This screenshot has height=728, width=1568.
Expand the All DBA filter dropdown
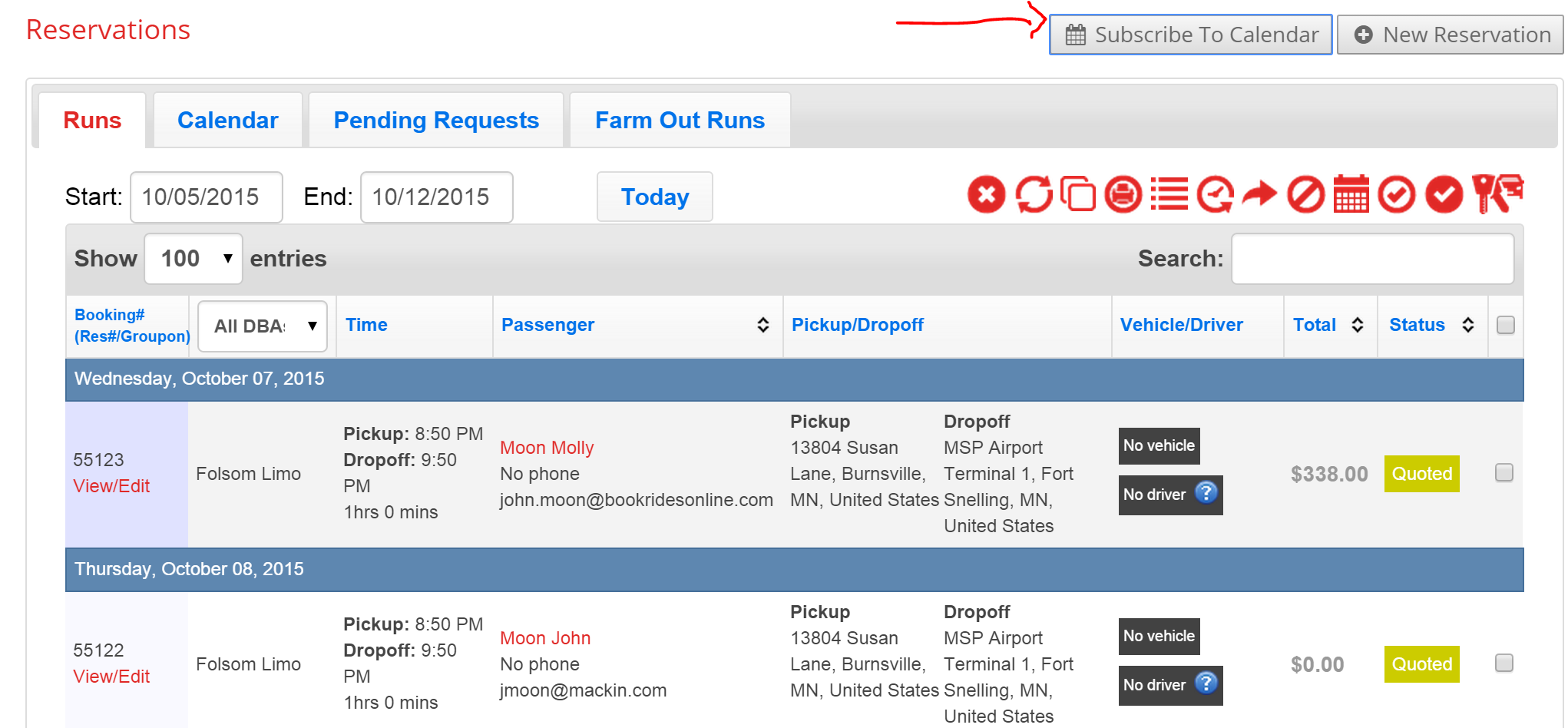pyautogui.click(x=263, y=326)
